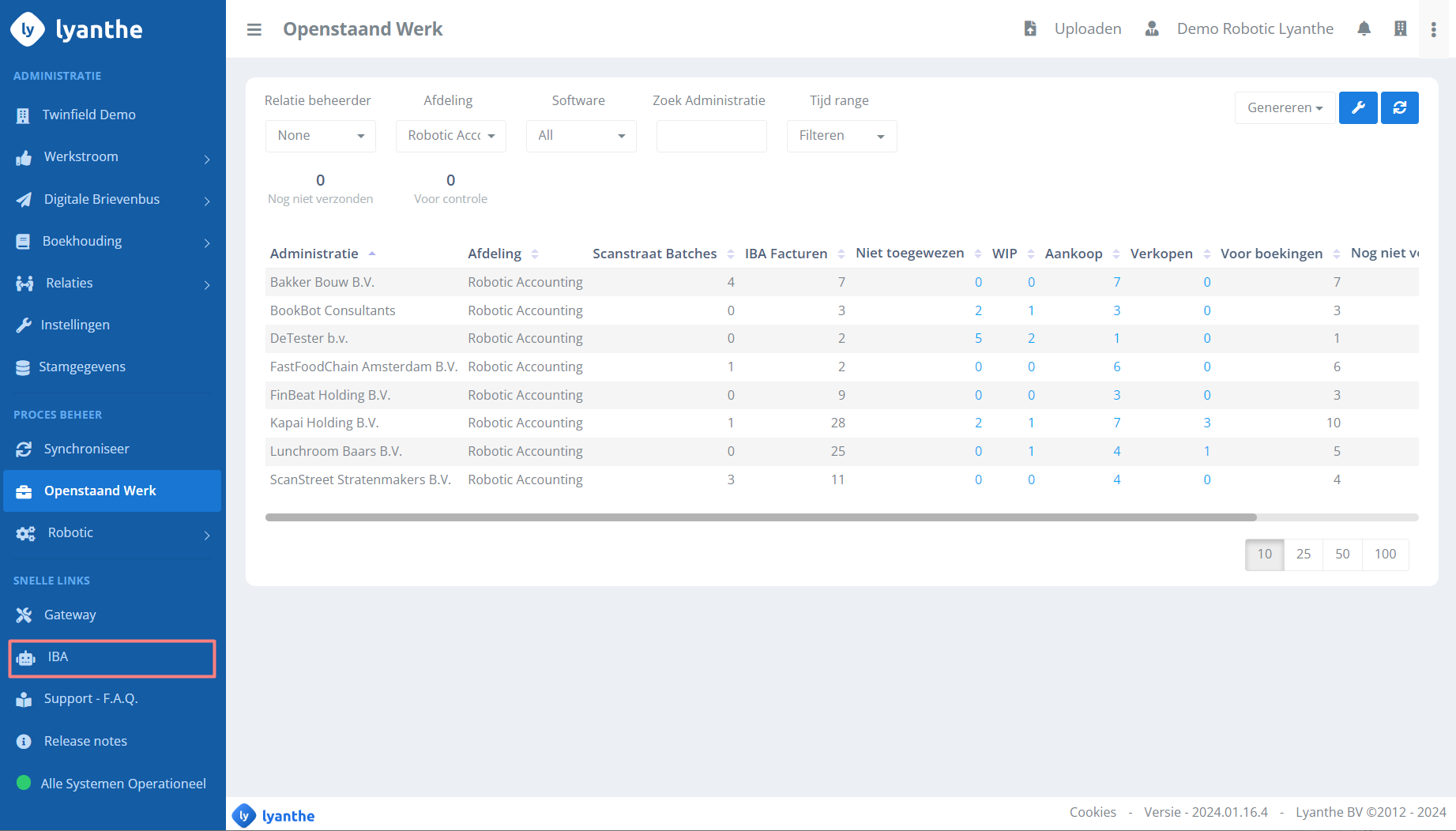Open Synchroniseer in the sidebar
This screenshot has height=831, width=1456.
pos(86,449)
